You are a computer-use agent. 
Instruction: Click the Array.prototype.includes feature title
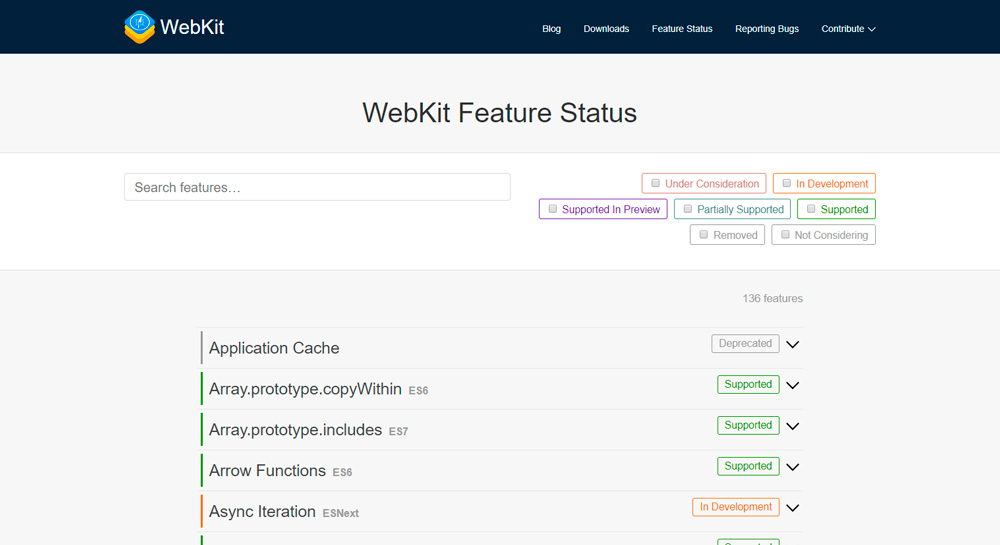pyautogui.click(x=295, y=430)
